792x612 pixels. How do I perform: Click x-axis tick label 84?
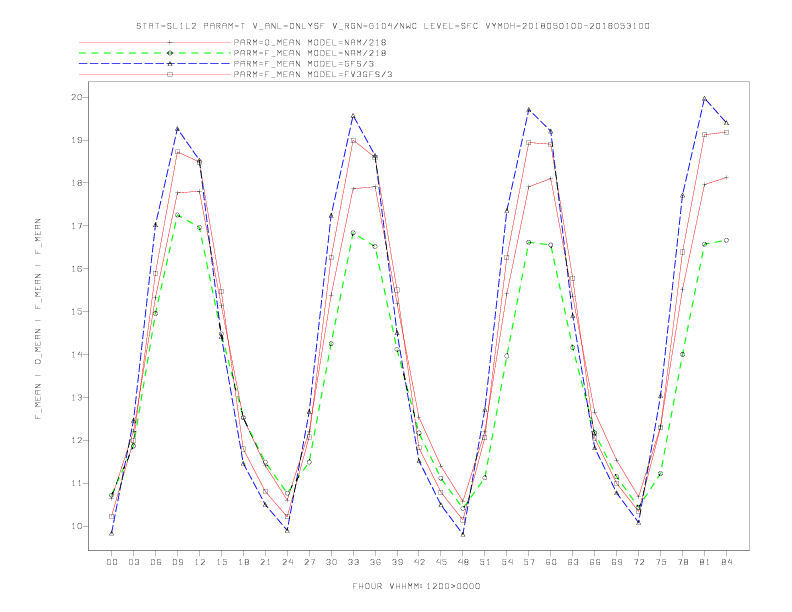(726, 562)
